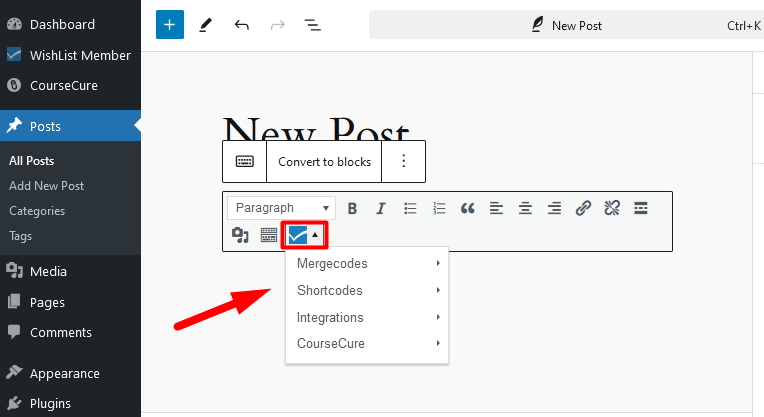Align text right
The image size is (764, 417).
(554, 208)
